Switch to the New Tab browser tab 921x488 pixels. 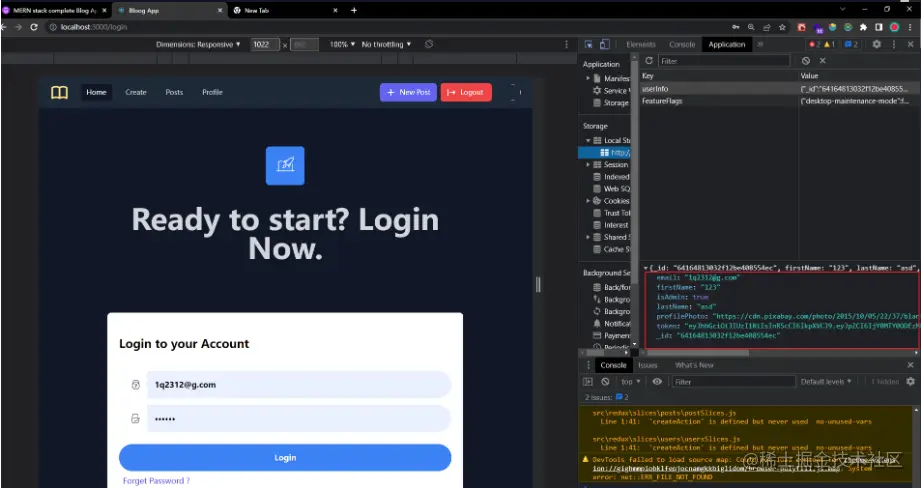(x=286, y=10)
